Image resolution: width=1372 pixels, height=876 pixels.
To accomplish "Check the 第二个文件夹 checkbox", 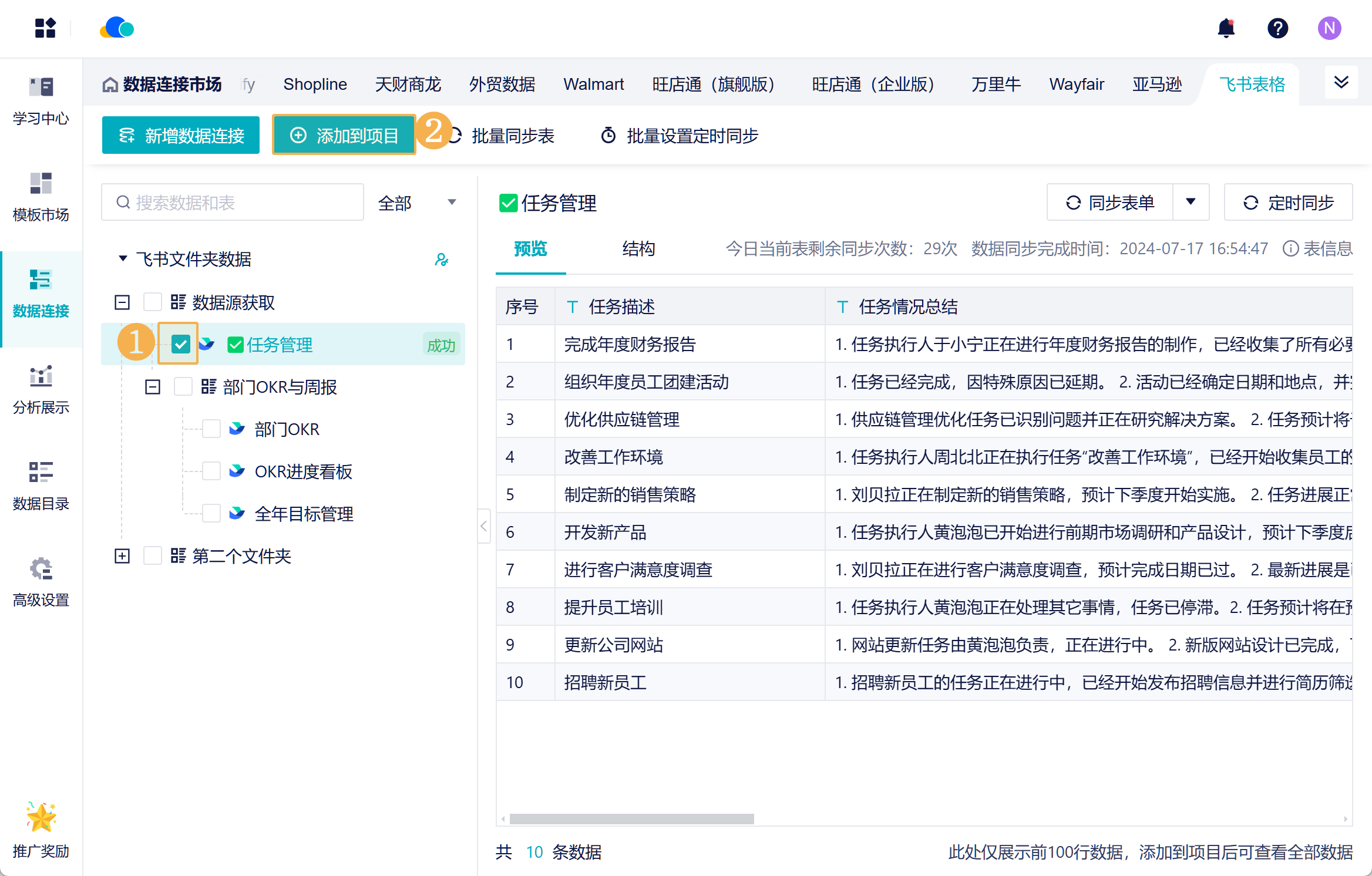I will coord(153,555).
